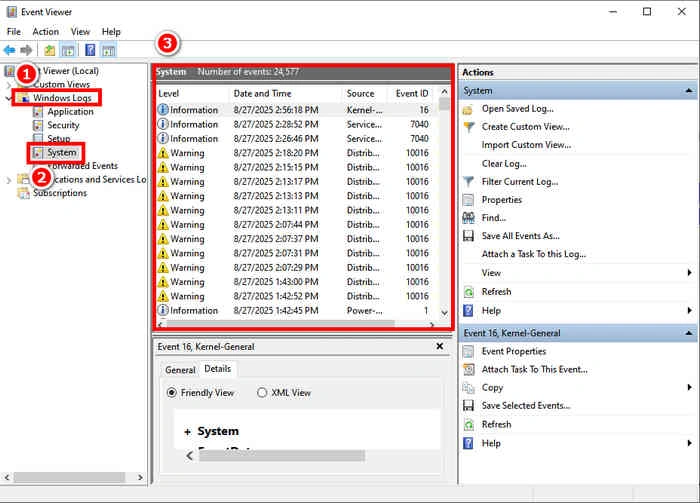Click the Security log icon in tree
Viewport: 700px width, 503px height.
(38, 125)
